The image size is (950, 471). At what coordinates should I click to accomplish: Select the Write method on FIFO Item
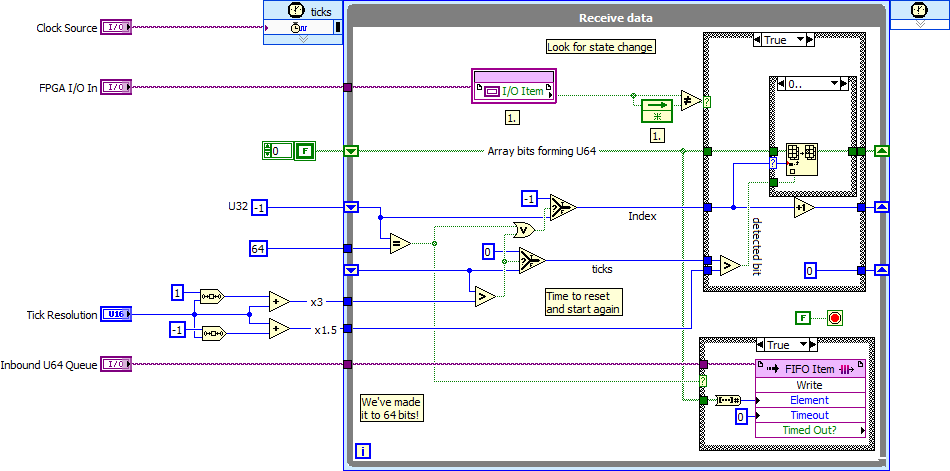pyautogui.click(x=809, y=385)
